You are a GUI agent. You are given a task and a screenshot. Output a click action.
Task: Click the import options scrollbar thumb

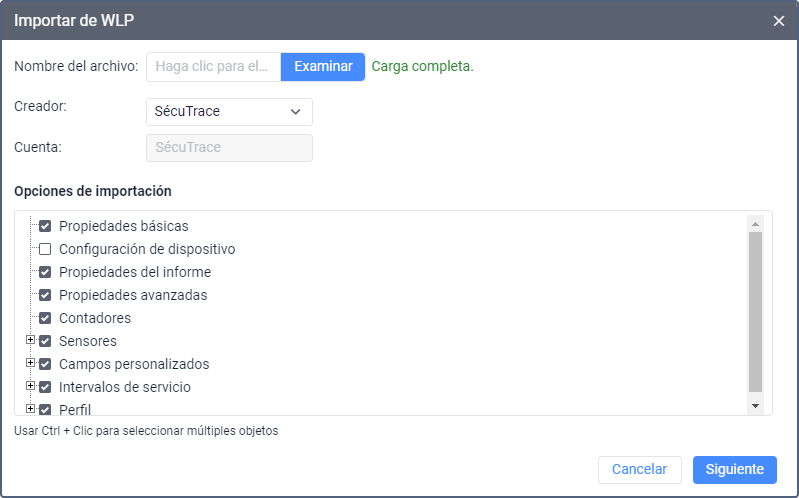(755, 310)
